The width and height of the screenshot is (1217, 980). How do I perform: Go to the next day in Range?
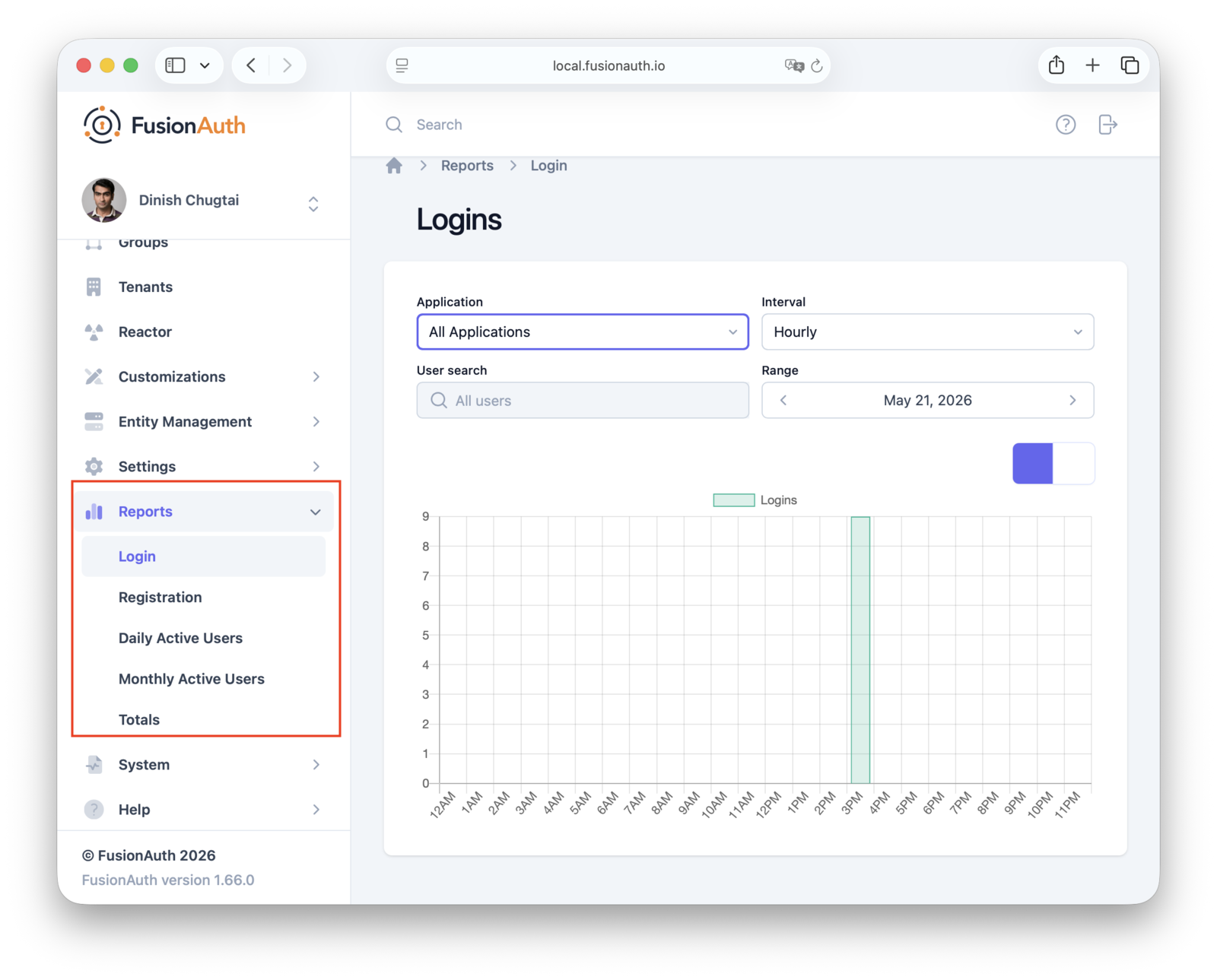[x=1073, y=400]
